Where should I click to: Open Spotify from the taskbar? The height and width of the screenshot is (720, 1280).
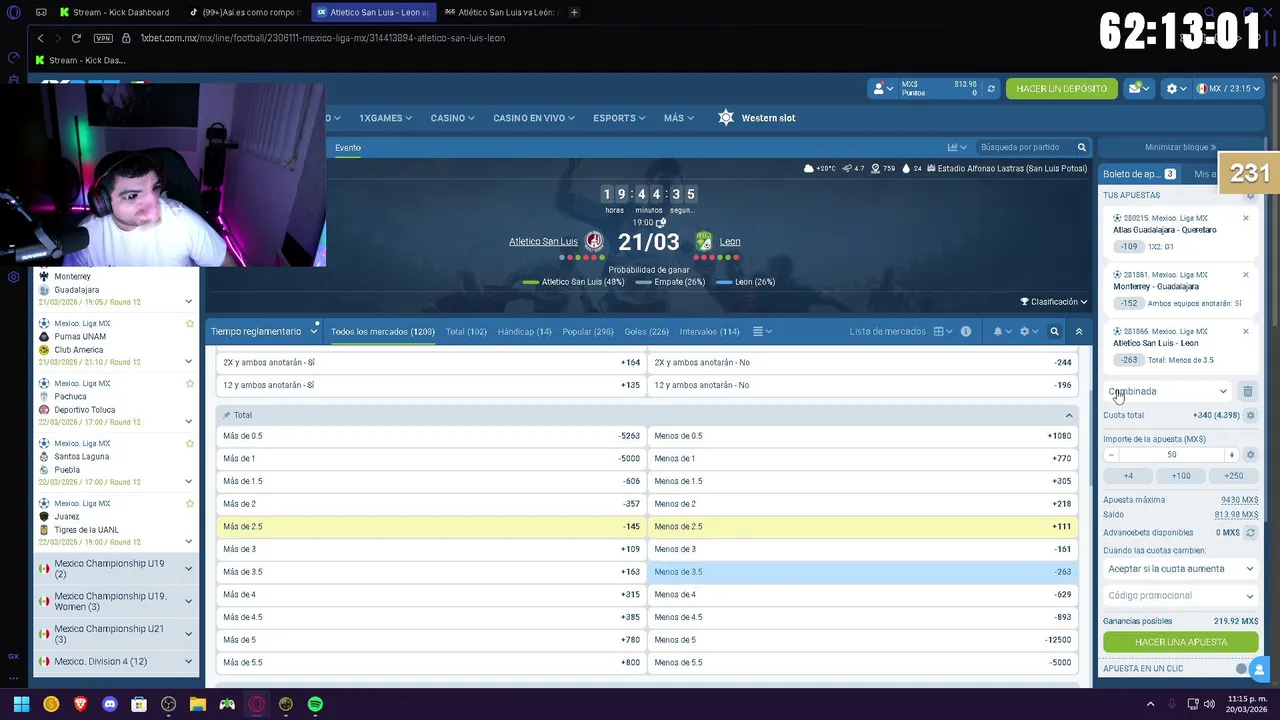pos(315,704)
